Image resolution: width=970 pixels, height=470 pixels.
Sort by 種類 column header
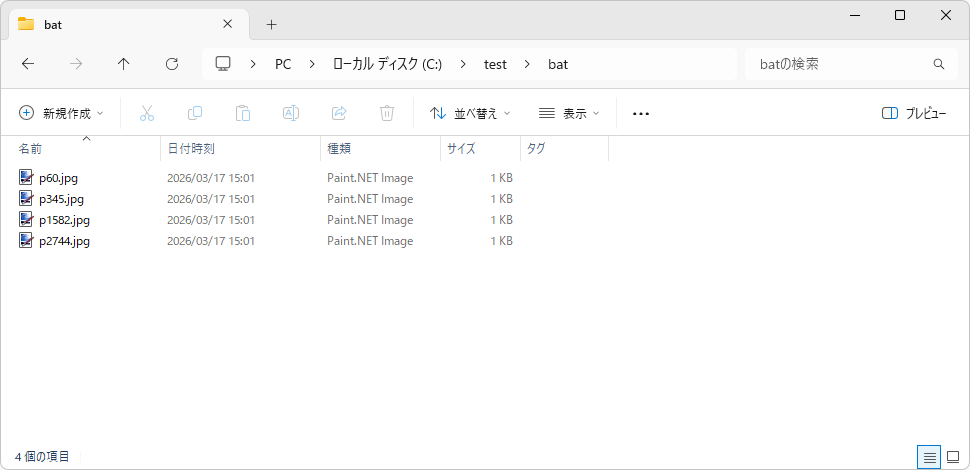click(380, 148)
